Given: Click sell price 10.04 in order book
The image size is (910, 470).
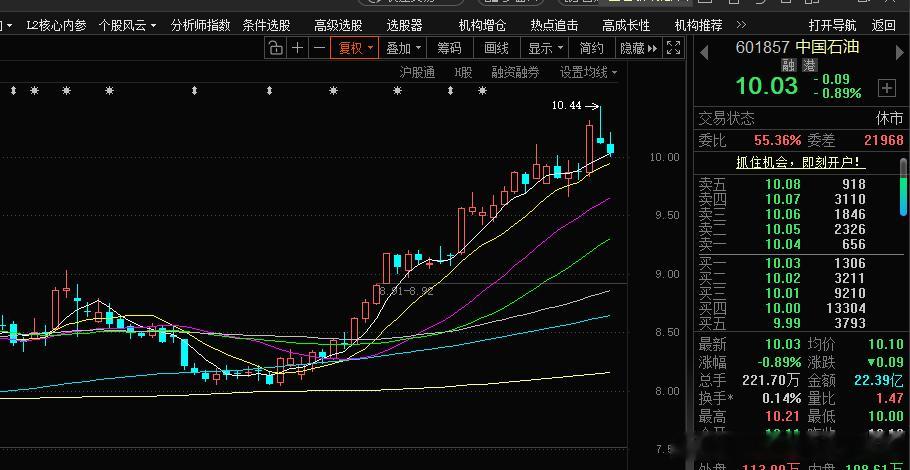Looking at the screenshot, I should [x=783, y=244].
